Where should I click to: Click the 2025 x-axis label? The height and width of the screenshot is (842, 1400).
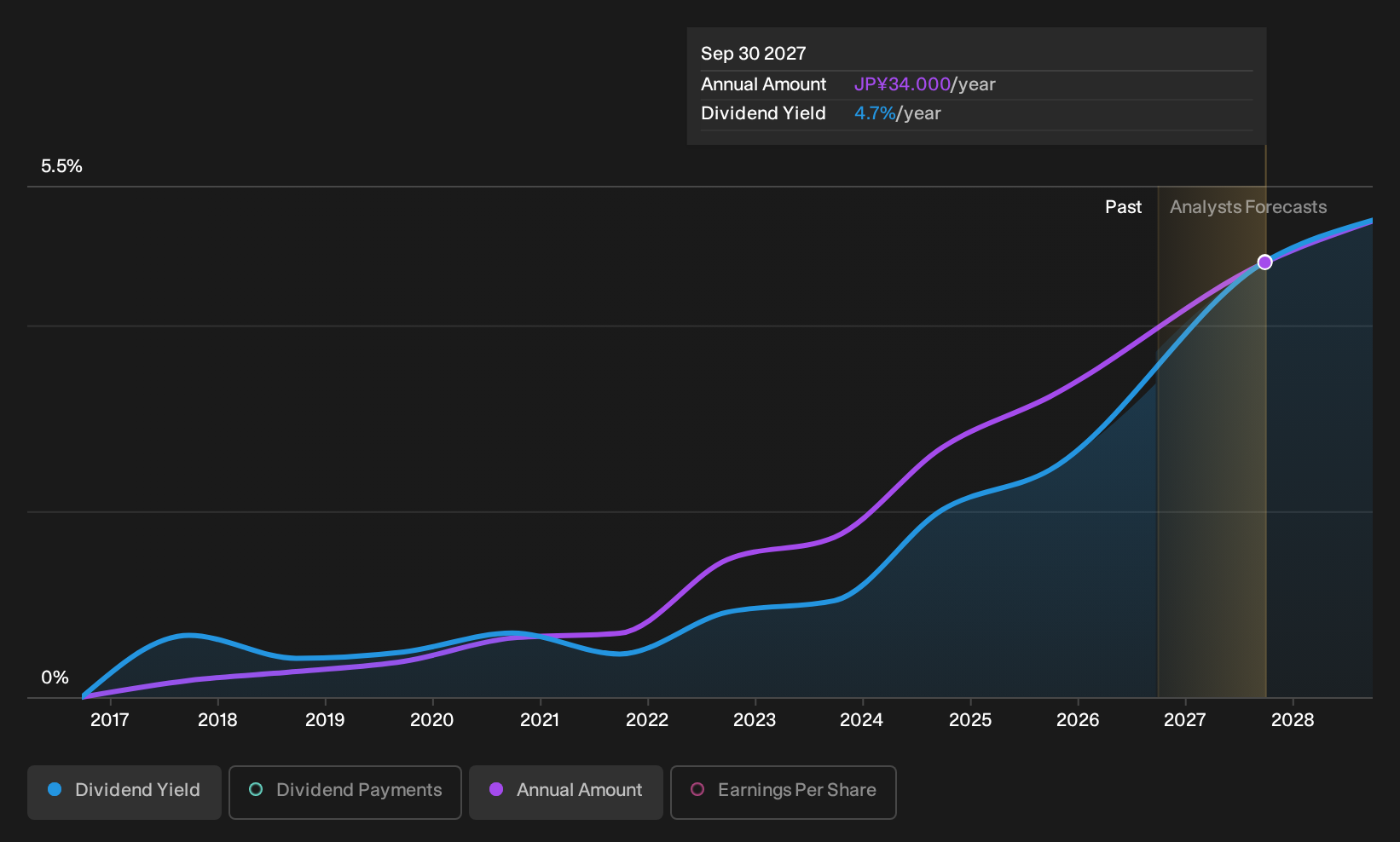(x=970, y=720)
